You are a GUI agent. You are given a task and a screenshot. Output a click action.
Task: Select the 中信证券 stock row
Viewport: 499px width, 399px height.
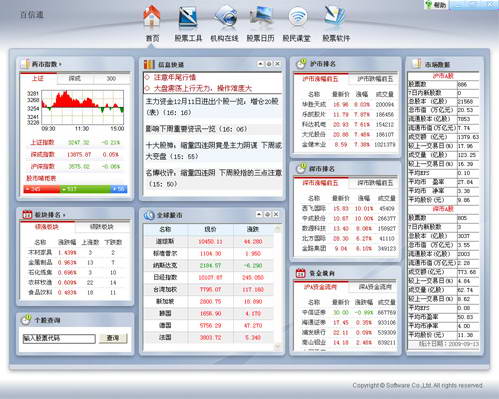click(348, 312)
